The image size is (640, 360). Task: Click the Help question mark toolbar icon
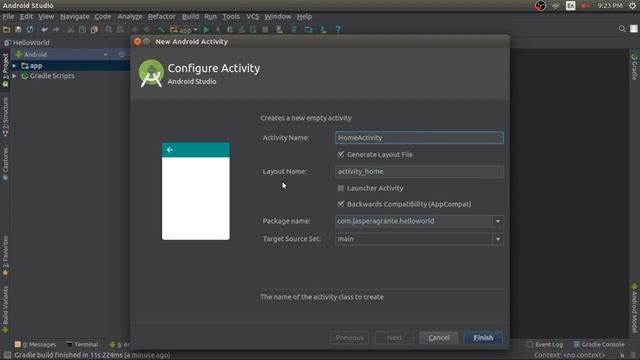(x=338, y=29)
